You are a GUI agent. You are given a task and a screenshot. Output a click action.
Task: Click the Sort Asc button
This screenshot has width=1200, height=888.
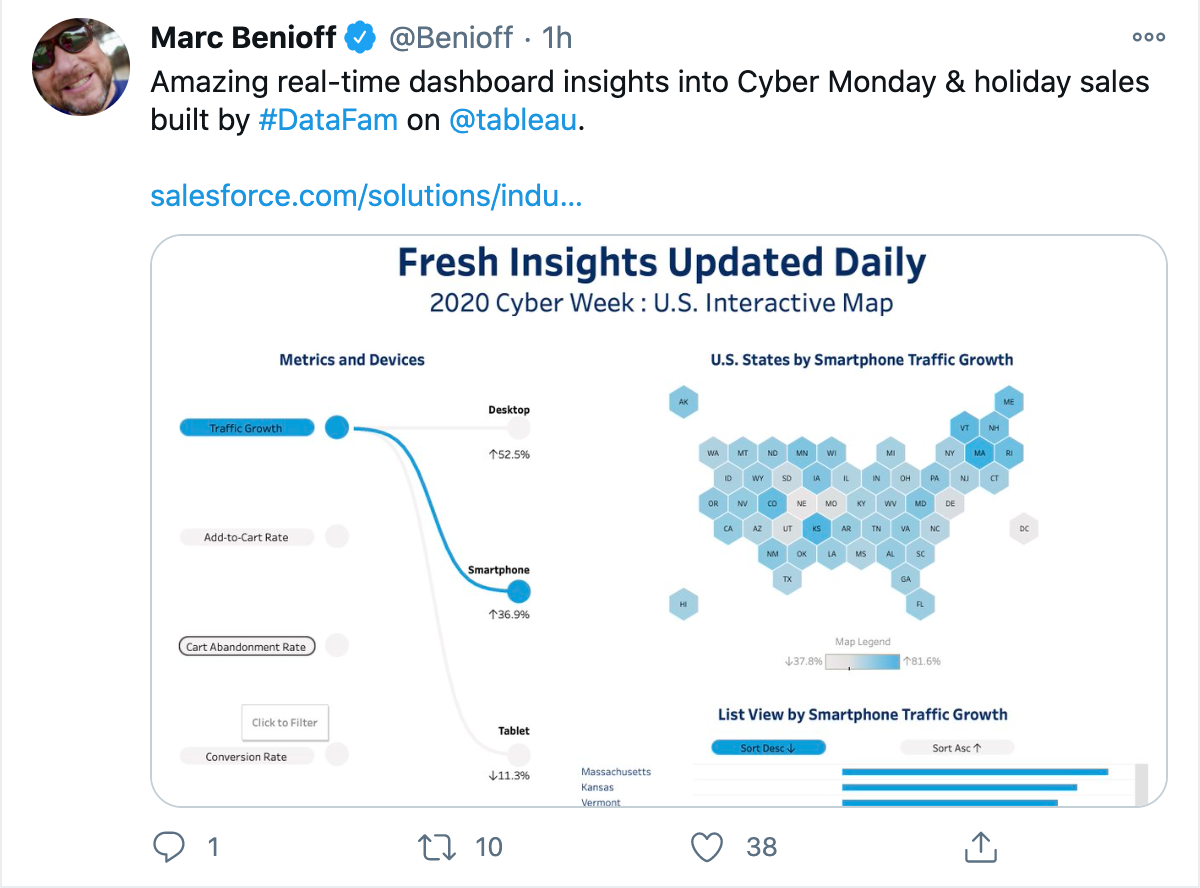pos(957,747)
